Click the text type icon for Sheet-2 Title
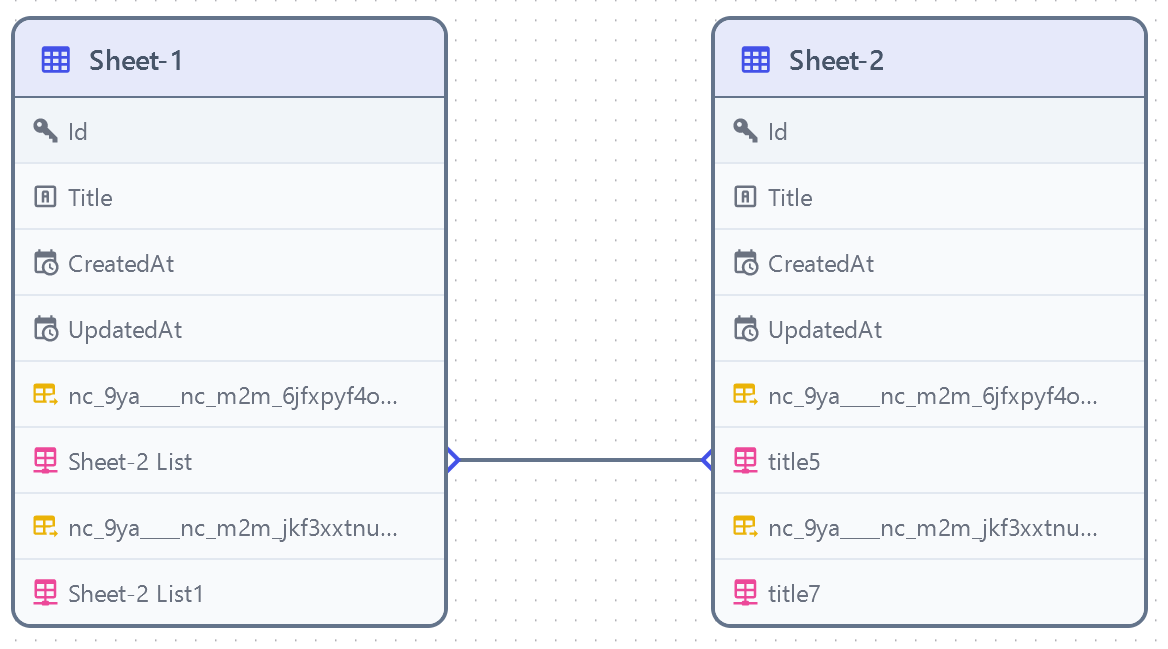This screenshot has height=649, width=1168. (746, 197)
